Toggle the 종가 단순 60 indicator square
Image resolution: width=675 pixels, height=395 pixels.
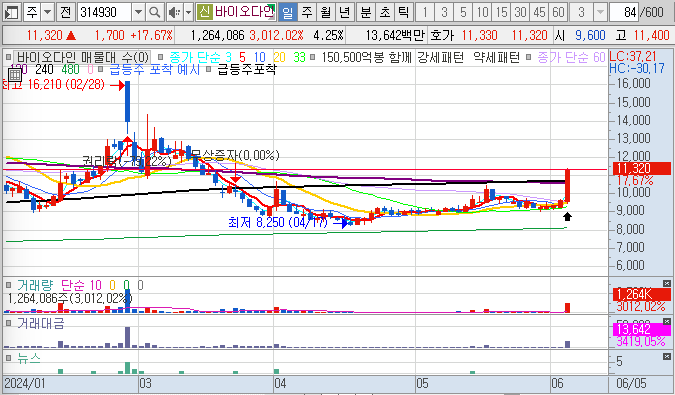click(529, 56)
